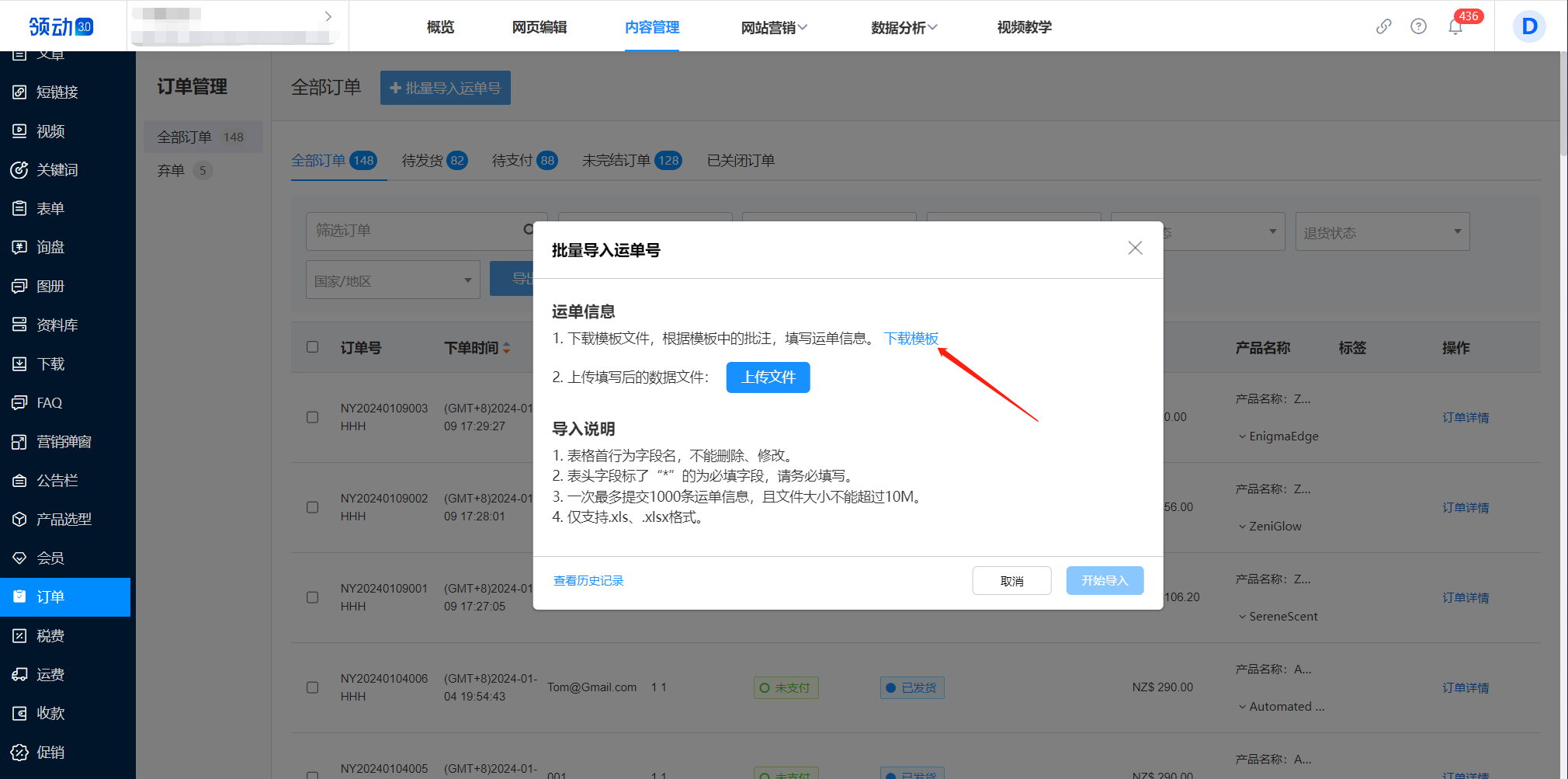Check the select-all checkbox in the order table header

(313, 347)
